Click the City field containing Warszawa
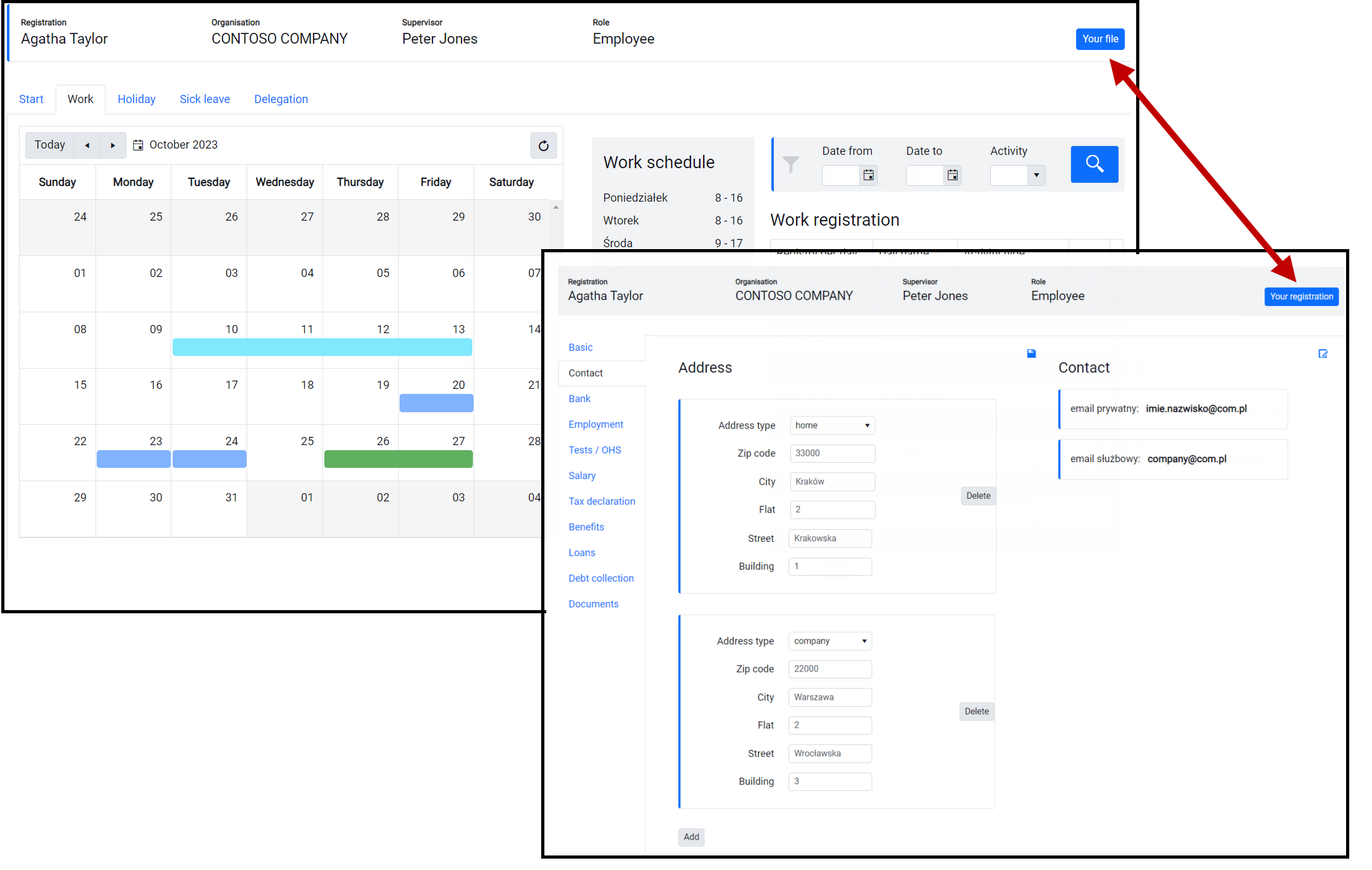The width and height of the screenshot is (1372, 870). click(830, 697)
